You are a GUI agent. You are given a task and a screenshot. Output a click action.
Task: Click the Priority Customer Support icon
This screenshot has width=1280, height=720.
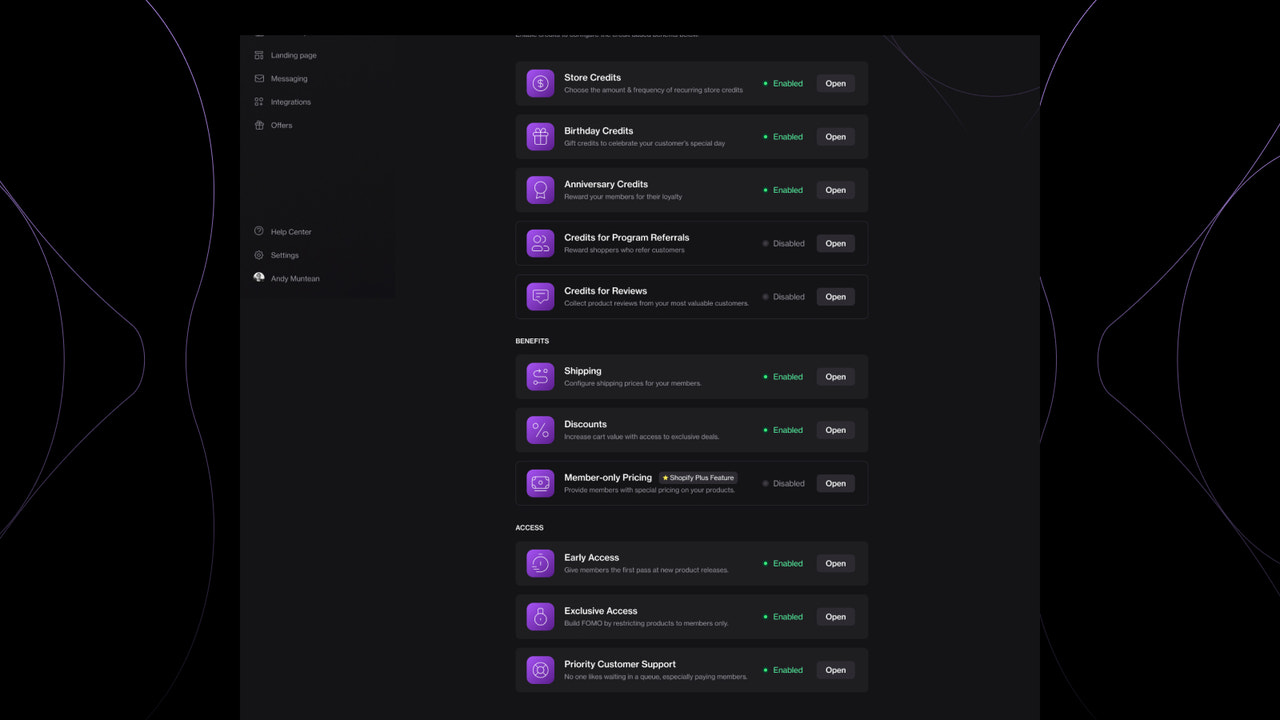(x=540, y=669)
